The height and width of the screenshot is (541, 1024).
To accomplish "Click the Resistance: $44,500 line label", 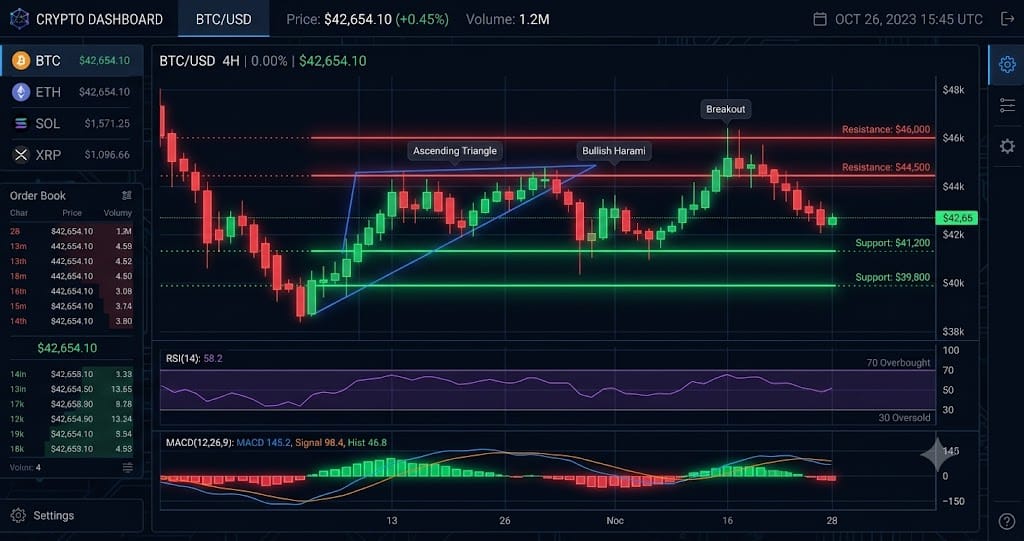I will 886,167.
